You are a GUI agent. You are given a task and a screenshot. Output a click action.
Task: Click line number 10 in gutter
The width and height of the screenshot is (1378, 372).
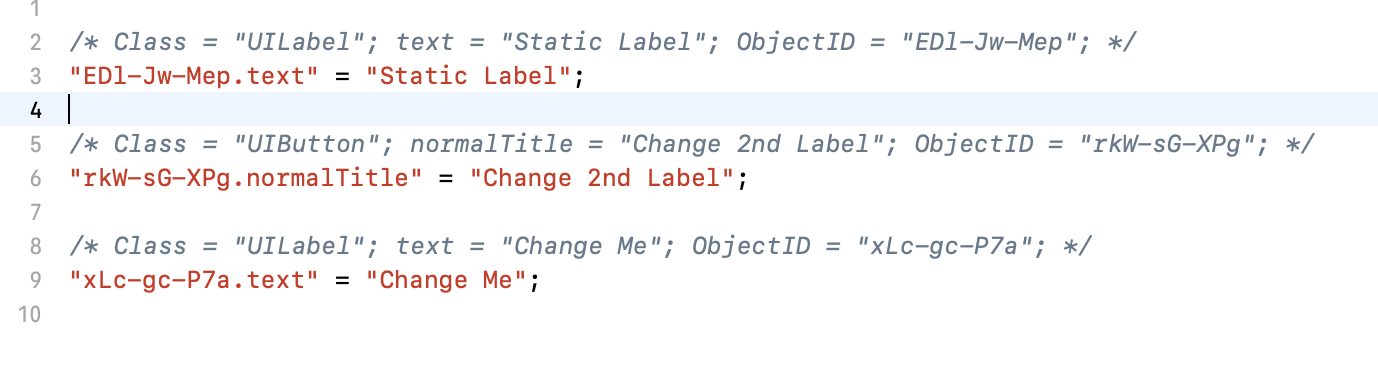tap(31, 315)
